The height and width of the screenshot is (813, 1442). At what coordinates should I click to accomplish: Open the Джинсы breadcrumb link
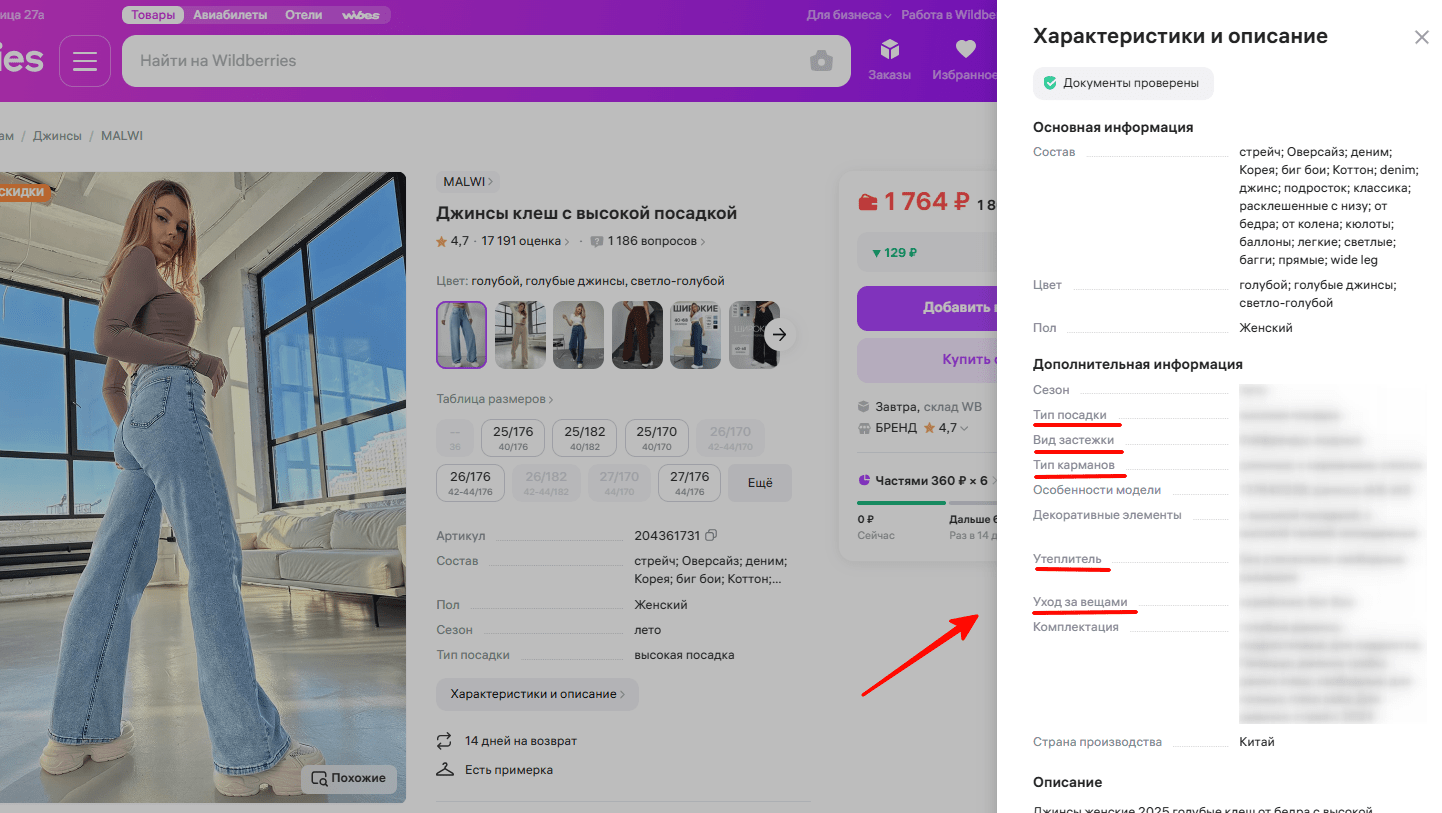tap(57, 135)
